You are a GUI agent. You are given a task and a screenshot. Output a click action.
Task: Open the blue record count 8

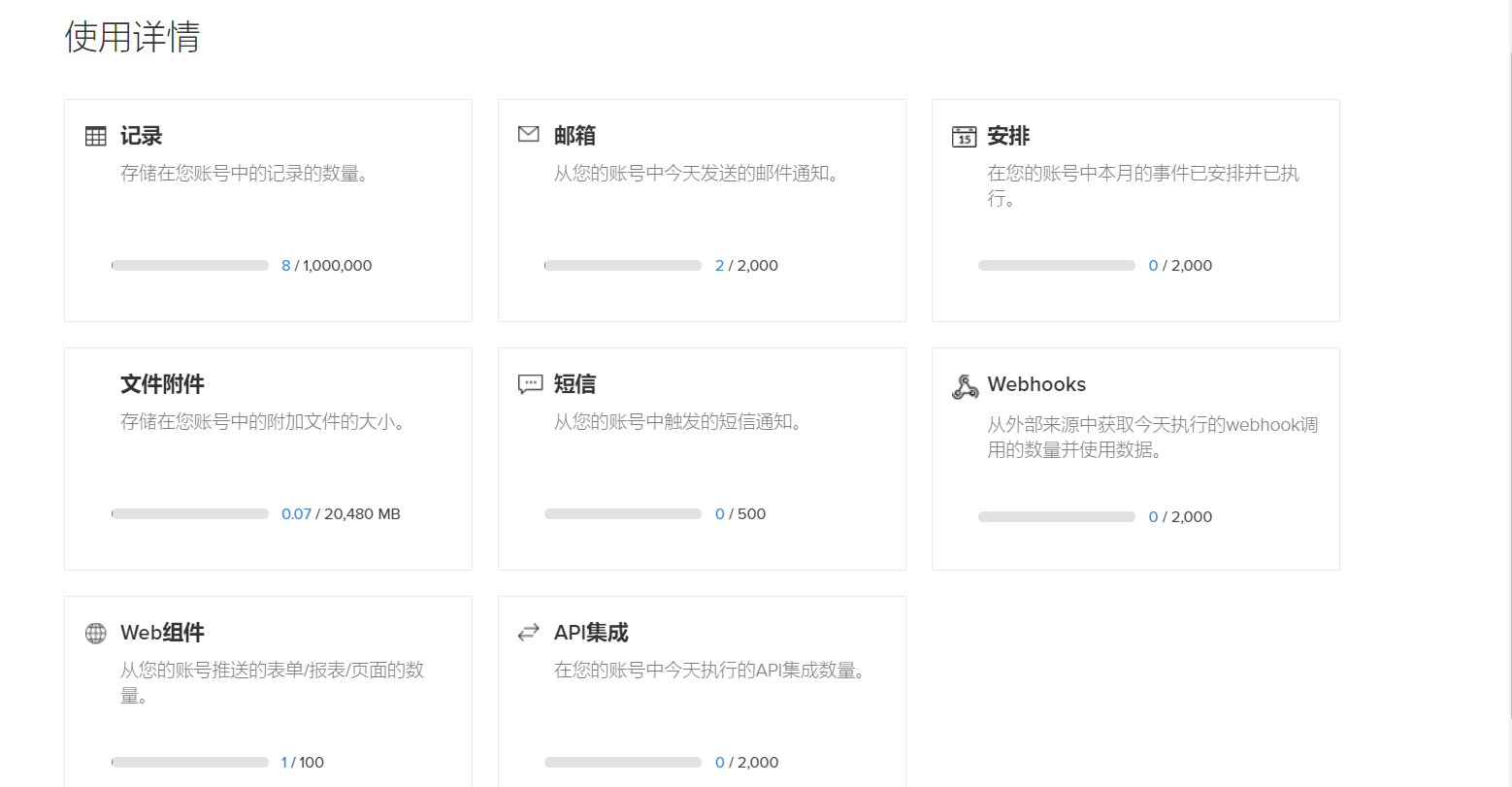tap(285, 266)
